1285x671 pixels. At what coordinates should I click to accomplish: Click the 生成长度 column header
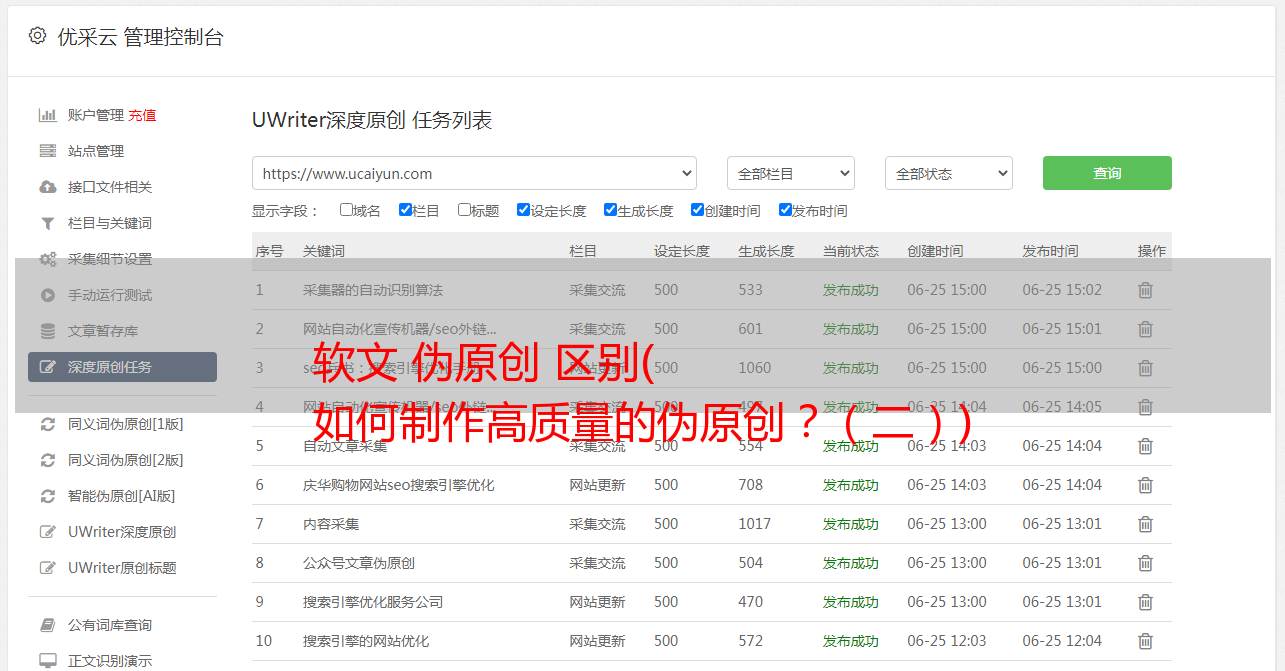coord(766,251)
